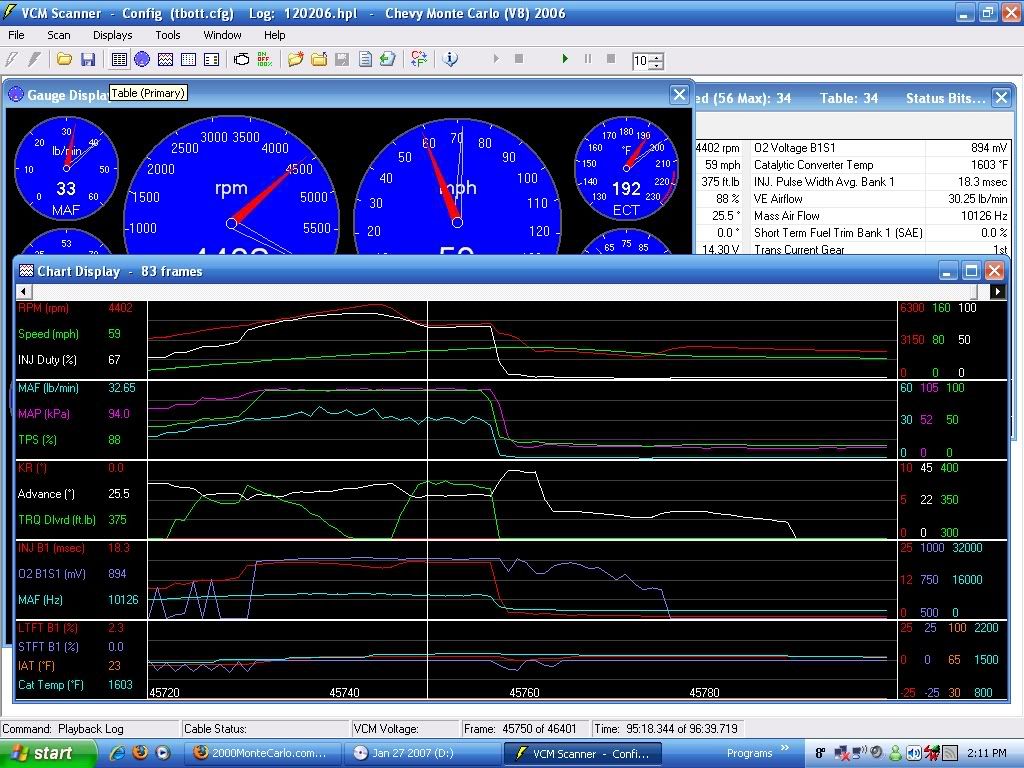The height and width of the screenshot is (768, 1024).
Task: Open the Chart display toolbar icon
Action: [x=165, y=60]
